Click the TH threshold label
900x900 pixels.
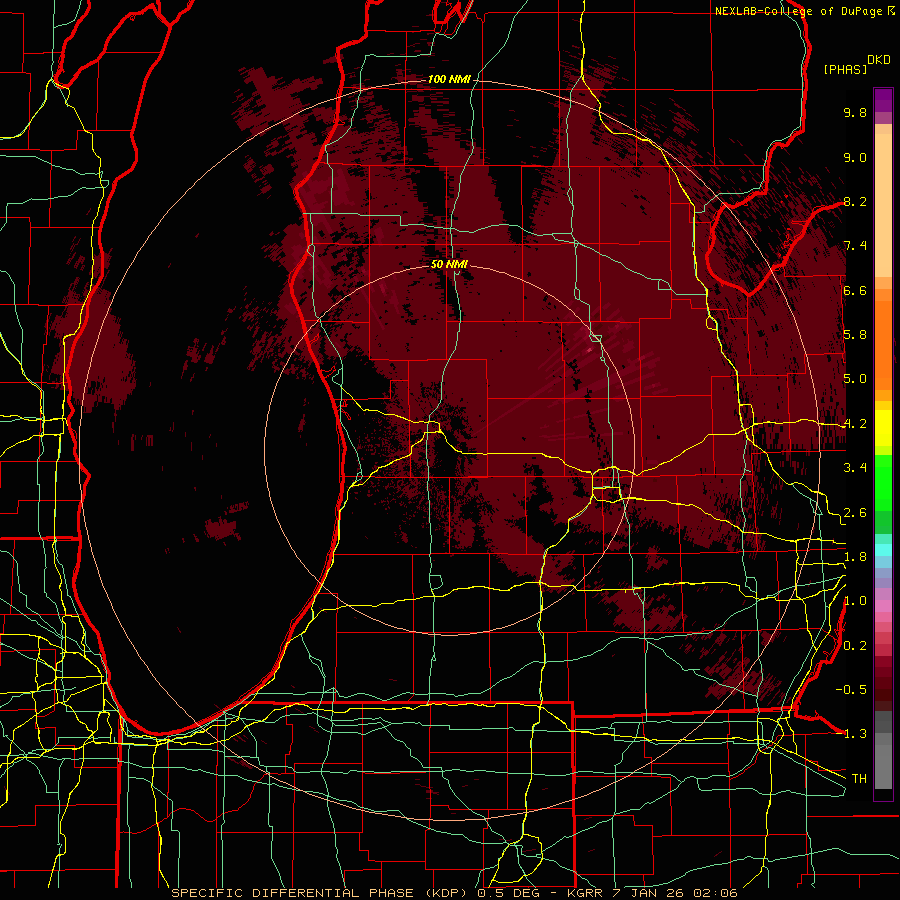pyautogui.click(x=859, y=779)
